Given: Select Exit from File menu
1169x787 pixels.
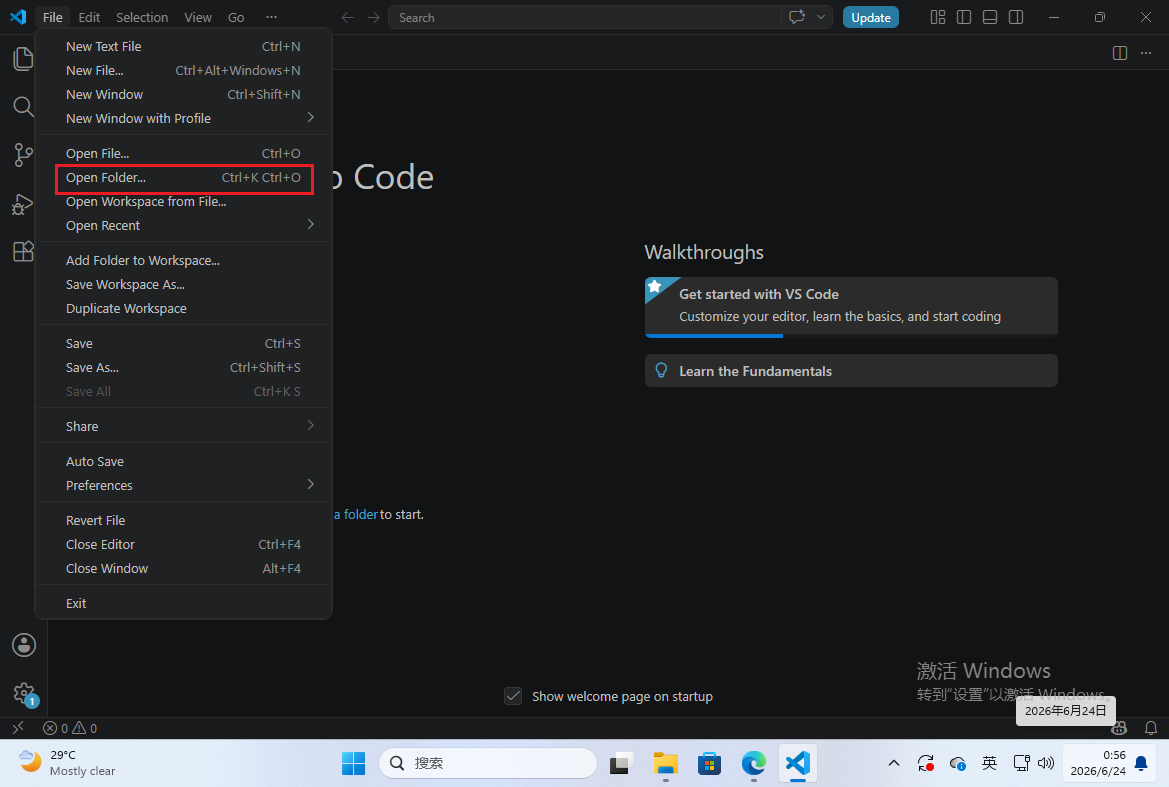Looking at the screenshot, I should coord(183,603).
